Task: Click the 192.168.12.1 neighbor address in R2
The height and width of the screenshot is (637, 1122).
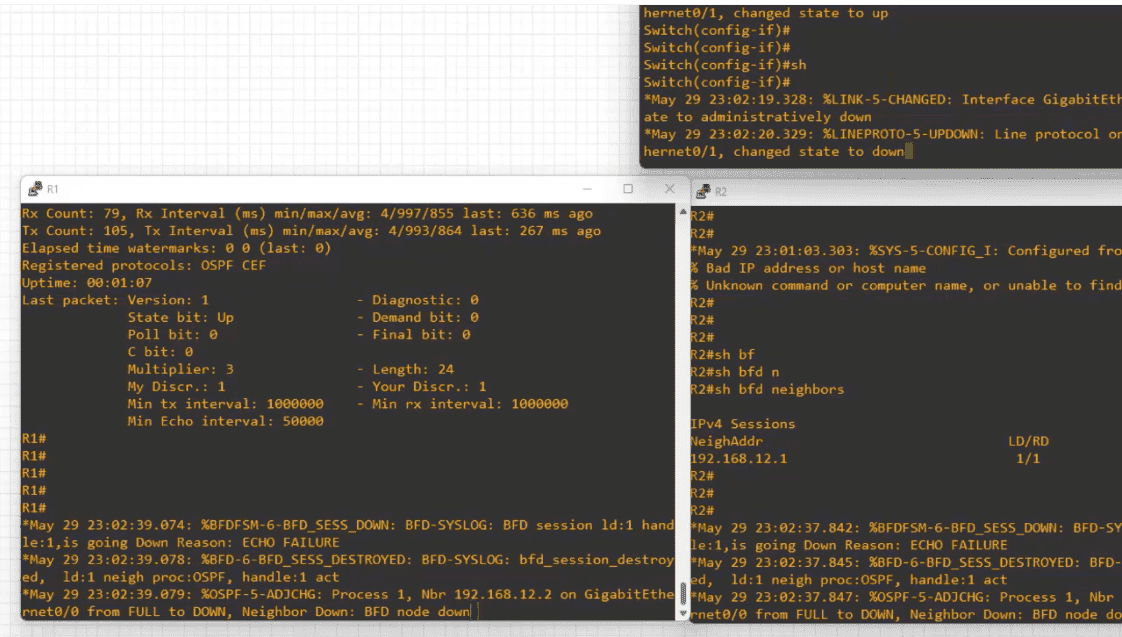Action: (739, 458)
